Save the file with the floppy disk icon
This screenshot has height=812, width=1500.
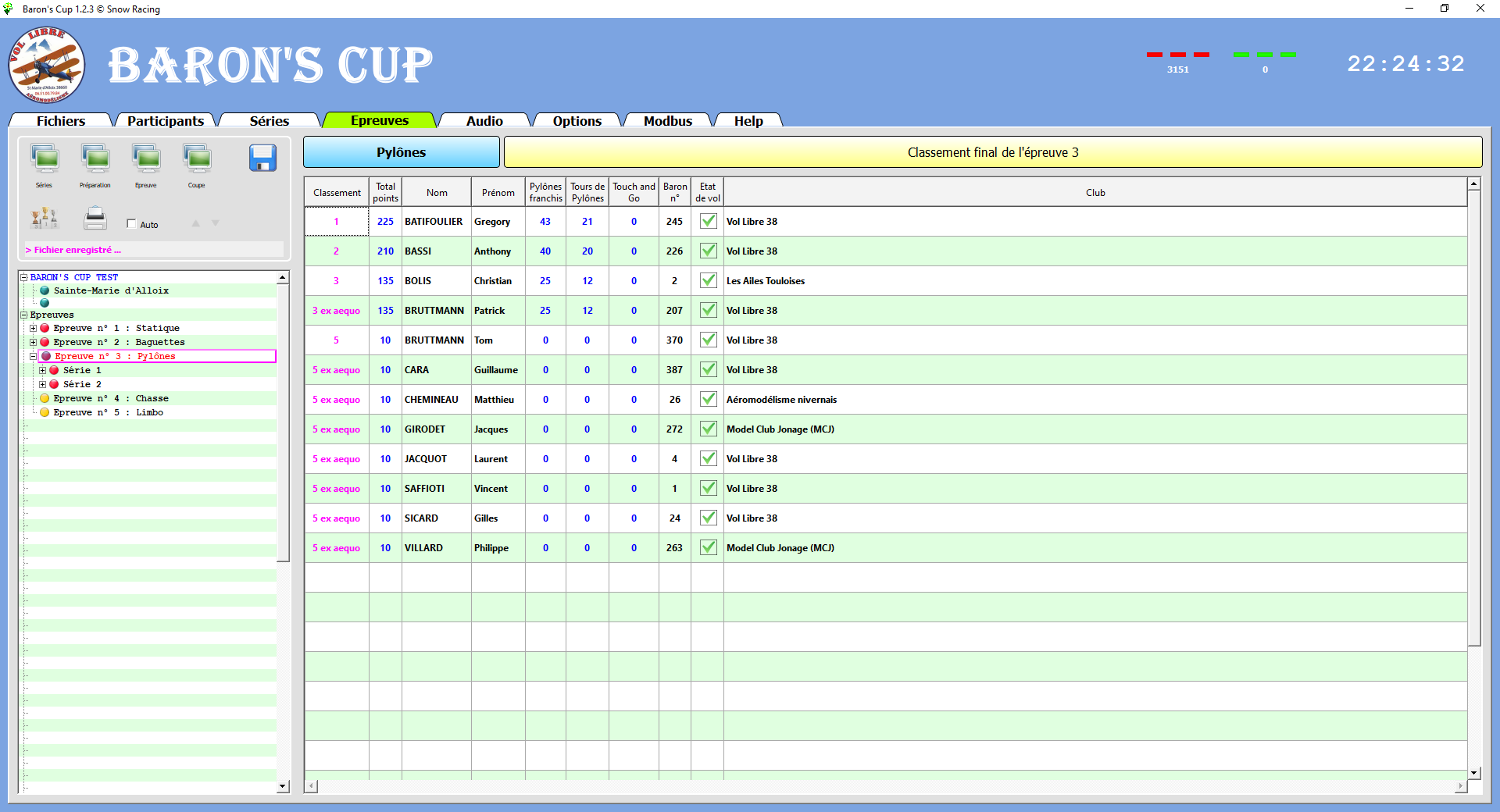point(263,158)
